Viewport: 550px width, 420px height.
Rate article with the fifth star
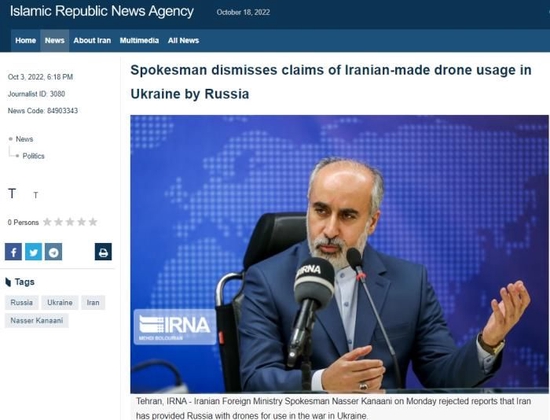93,222
